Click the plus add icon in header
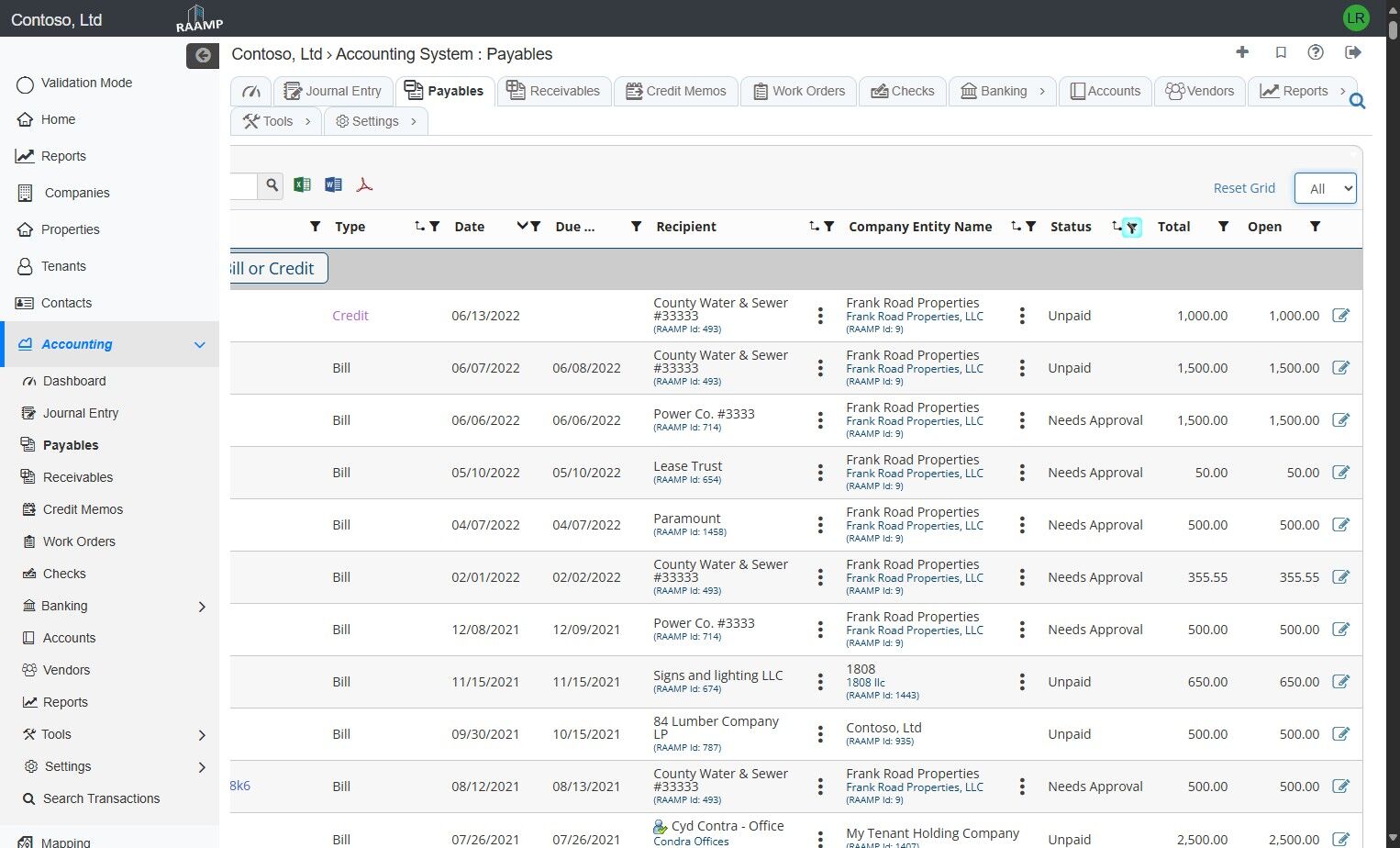 pyautogui.click(x=1242, y=52)
